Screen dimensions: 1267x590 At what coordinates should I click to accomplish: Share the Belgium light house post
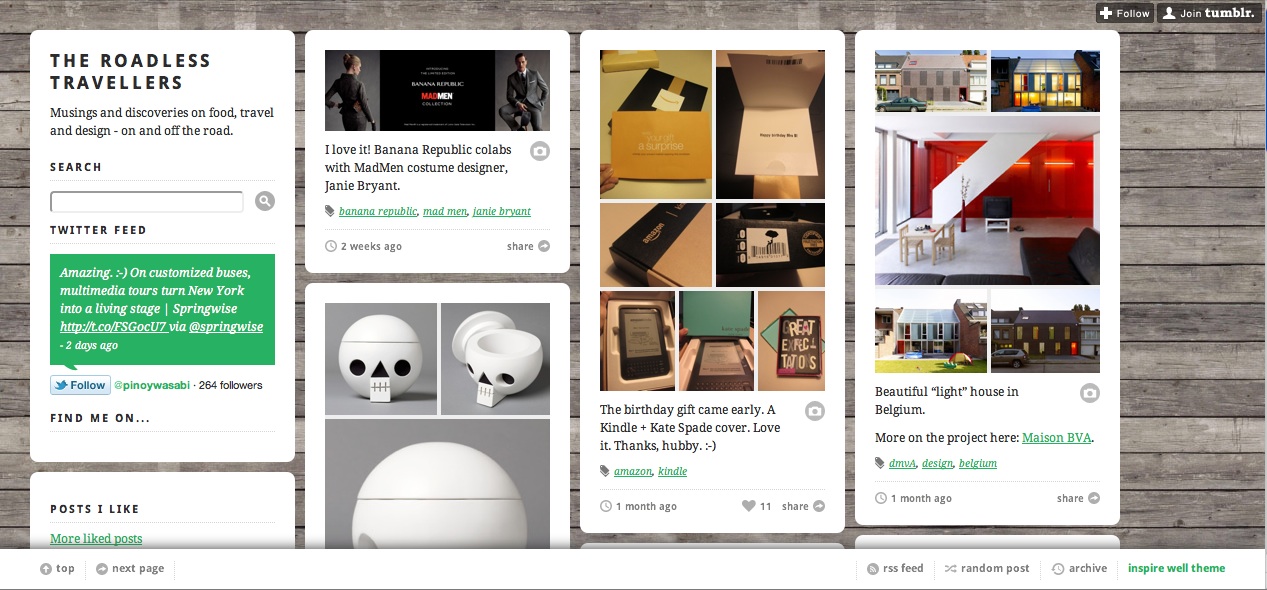pos(1078,498)
